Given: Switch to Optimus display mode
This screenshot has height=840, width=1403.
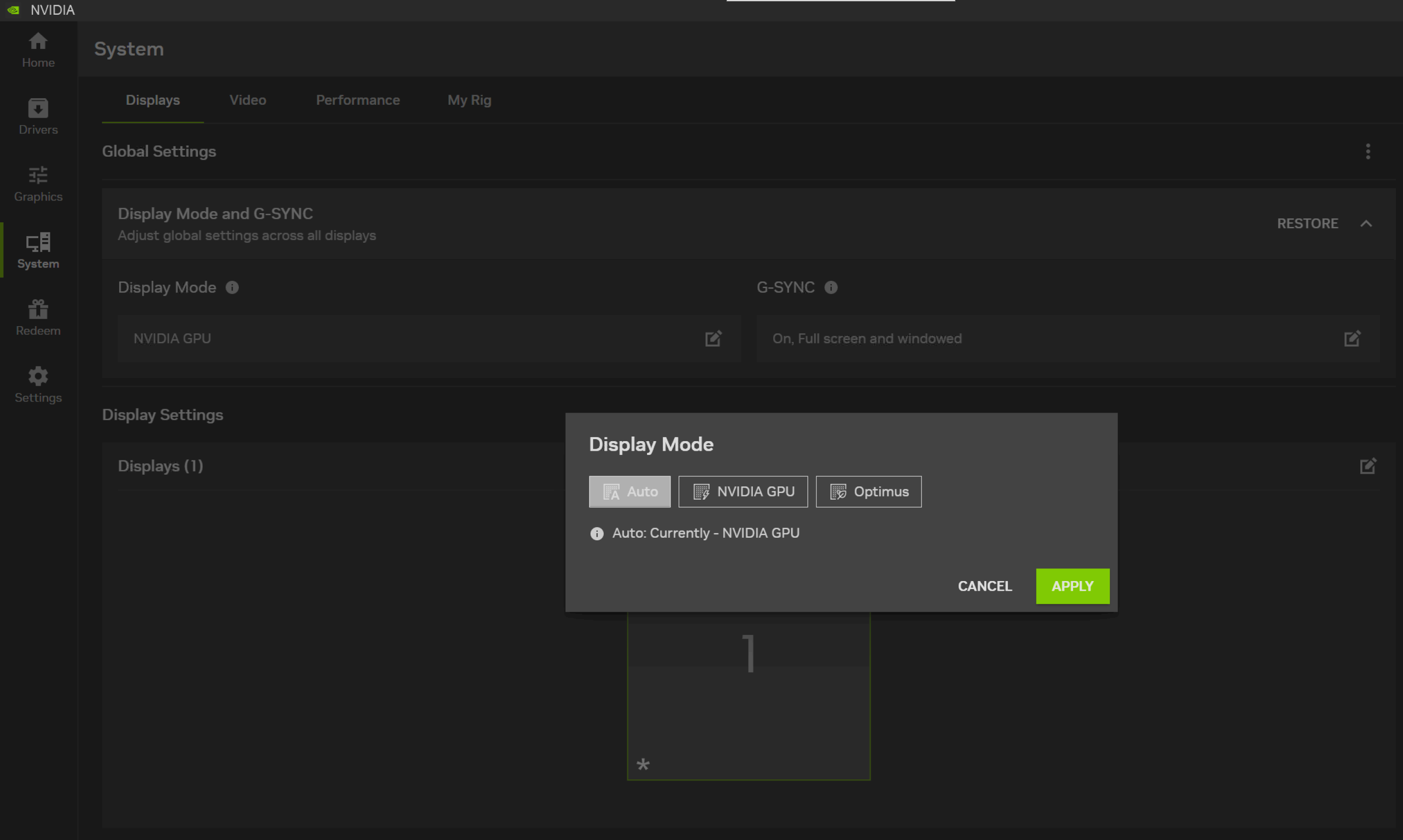Looking at the screenshot, I should [868, 491].
